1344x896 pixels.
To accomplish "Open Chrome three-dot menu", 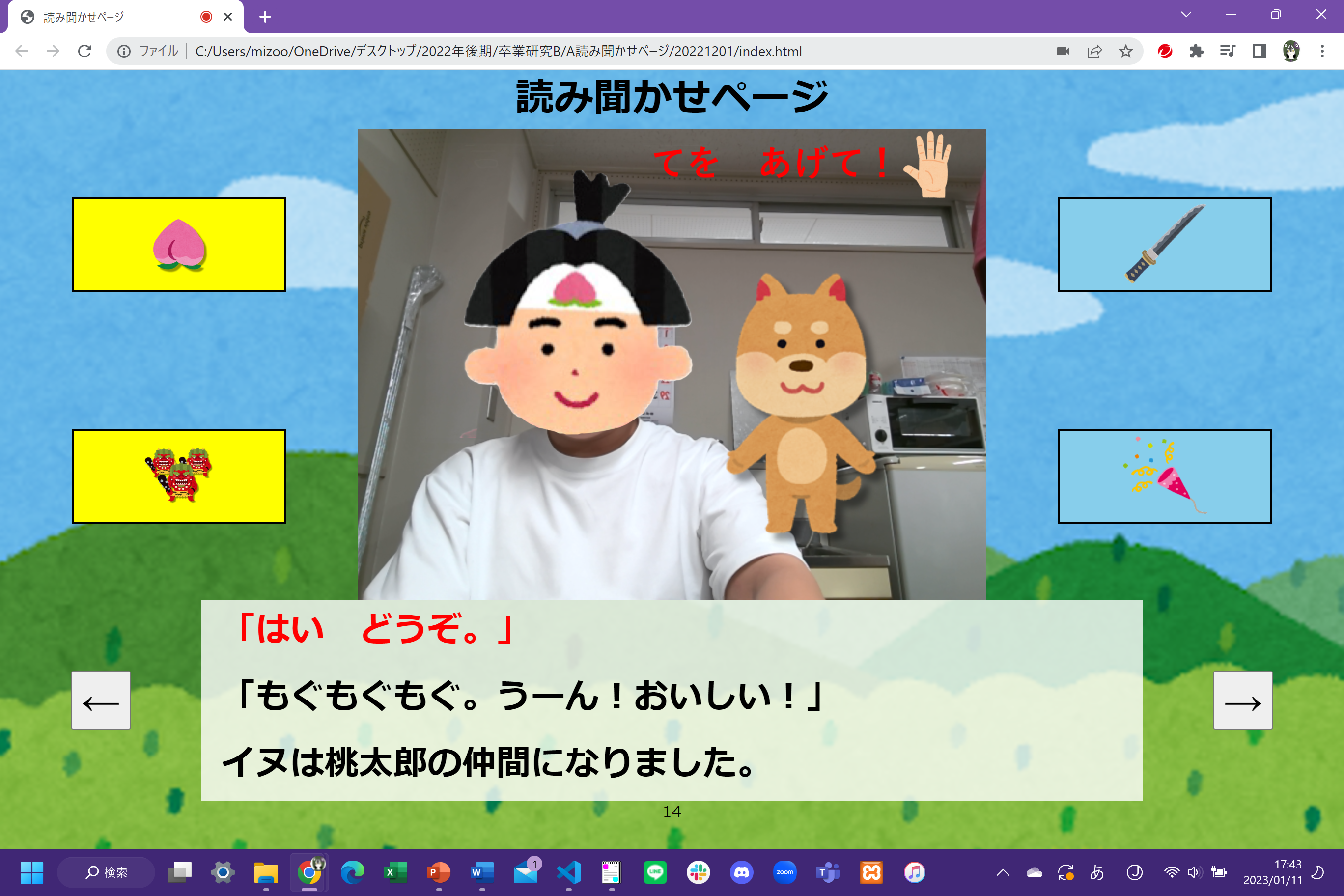I will click(1322, 52).
